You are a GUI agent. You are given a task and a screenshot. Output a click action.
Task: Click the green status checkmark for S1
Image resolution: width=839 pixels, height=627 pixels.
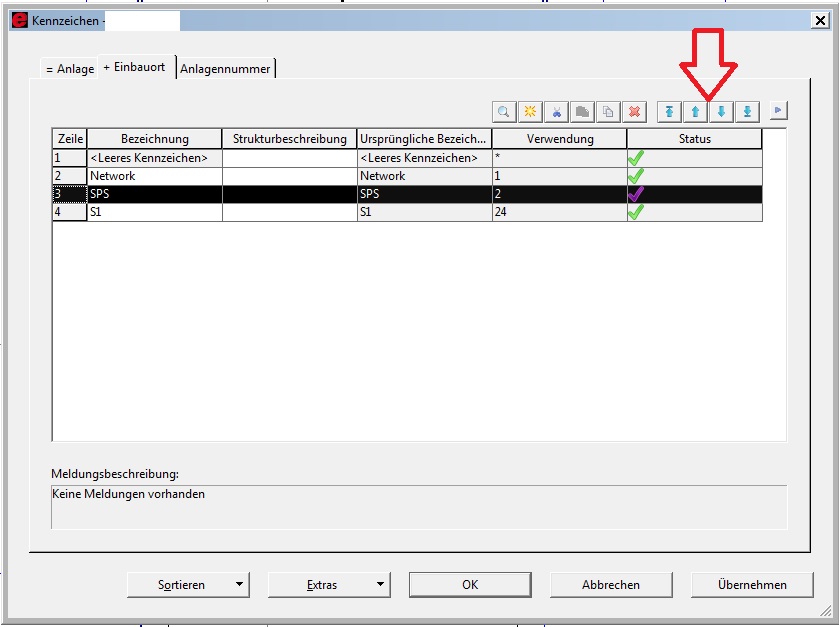pyautogui.click(x=636, y=212)
